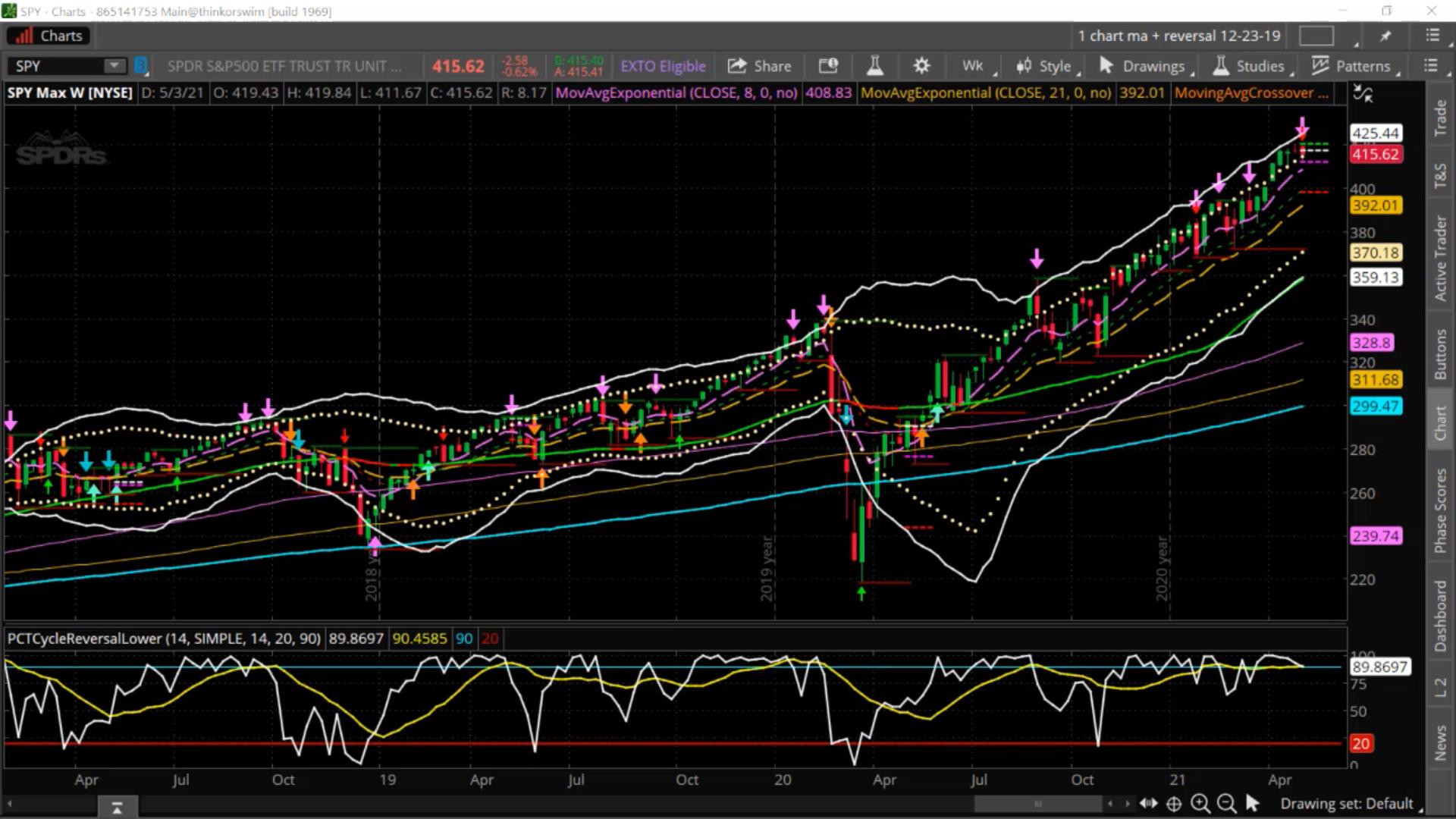The image size is (1456, 819).
Task: Click the far-left scroll arrow at bottom
Action: pyautogui.click(x=11, y=803)
